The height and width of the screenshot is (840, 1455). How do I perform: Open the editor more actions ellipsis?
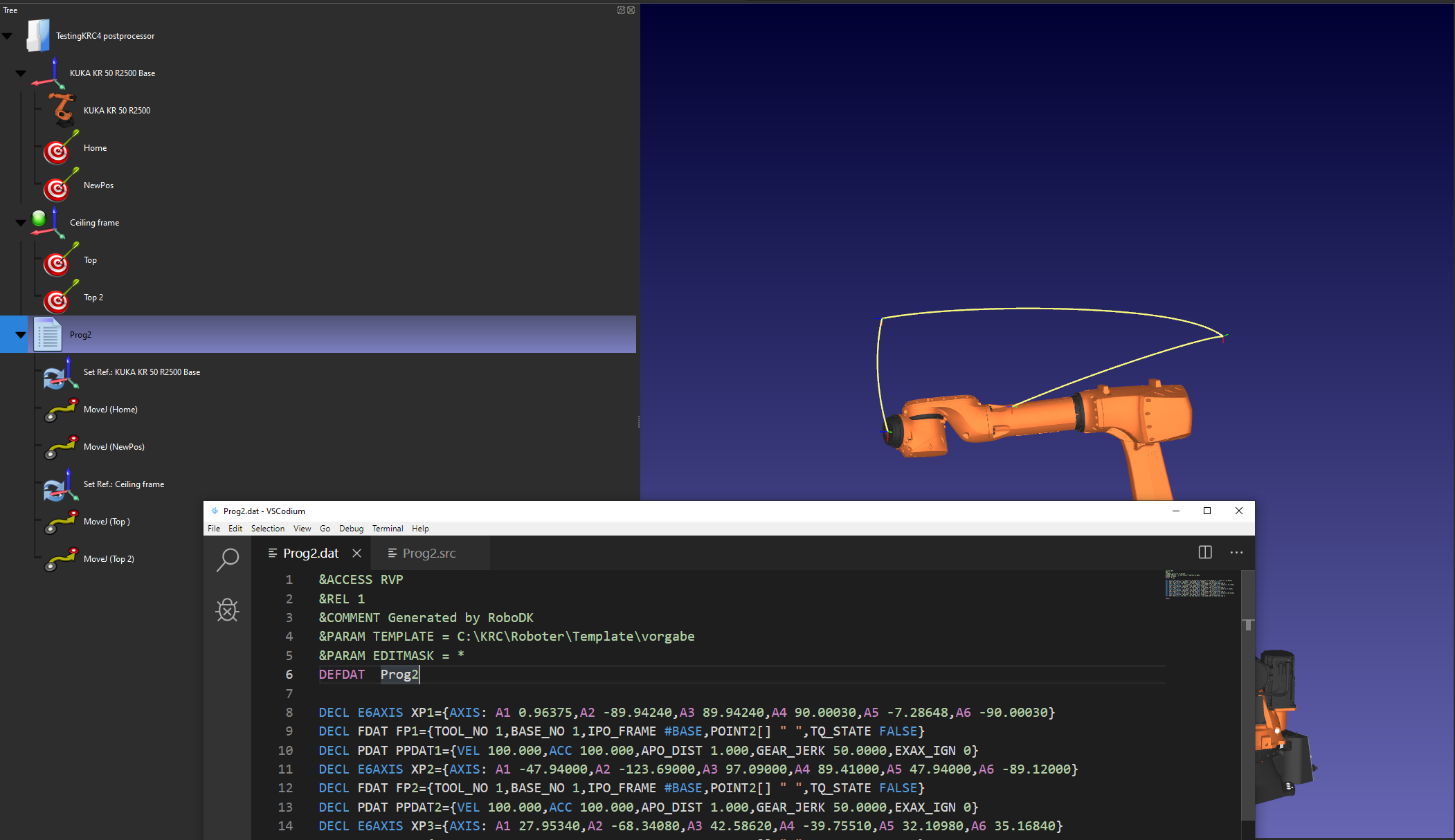coord(1236,552)
